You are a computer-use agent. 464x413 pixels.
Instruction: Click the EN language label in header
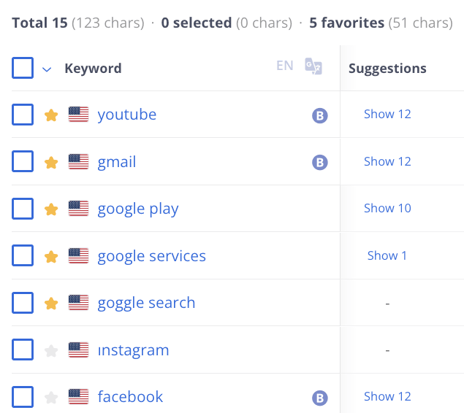pos(285,66)
